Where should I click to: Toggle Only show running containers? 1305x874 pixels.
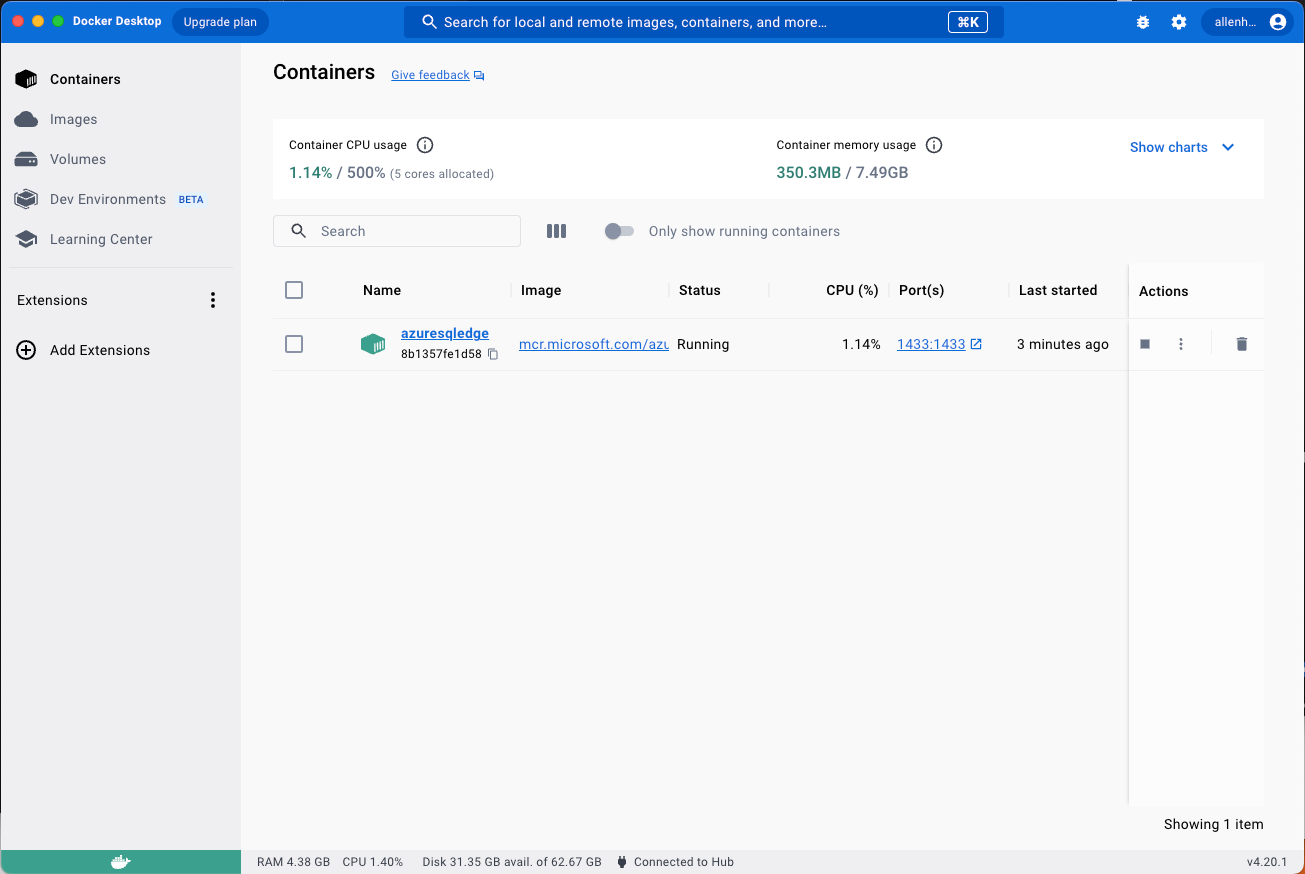(619, 231)
